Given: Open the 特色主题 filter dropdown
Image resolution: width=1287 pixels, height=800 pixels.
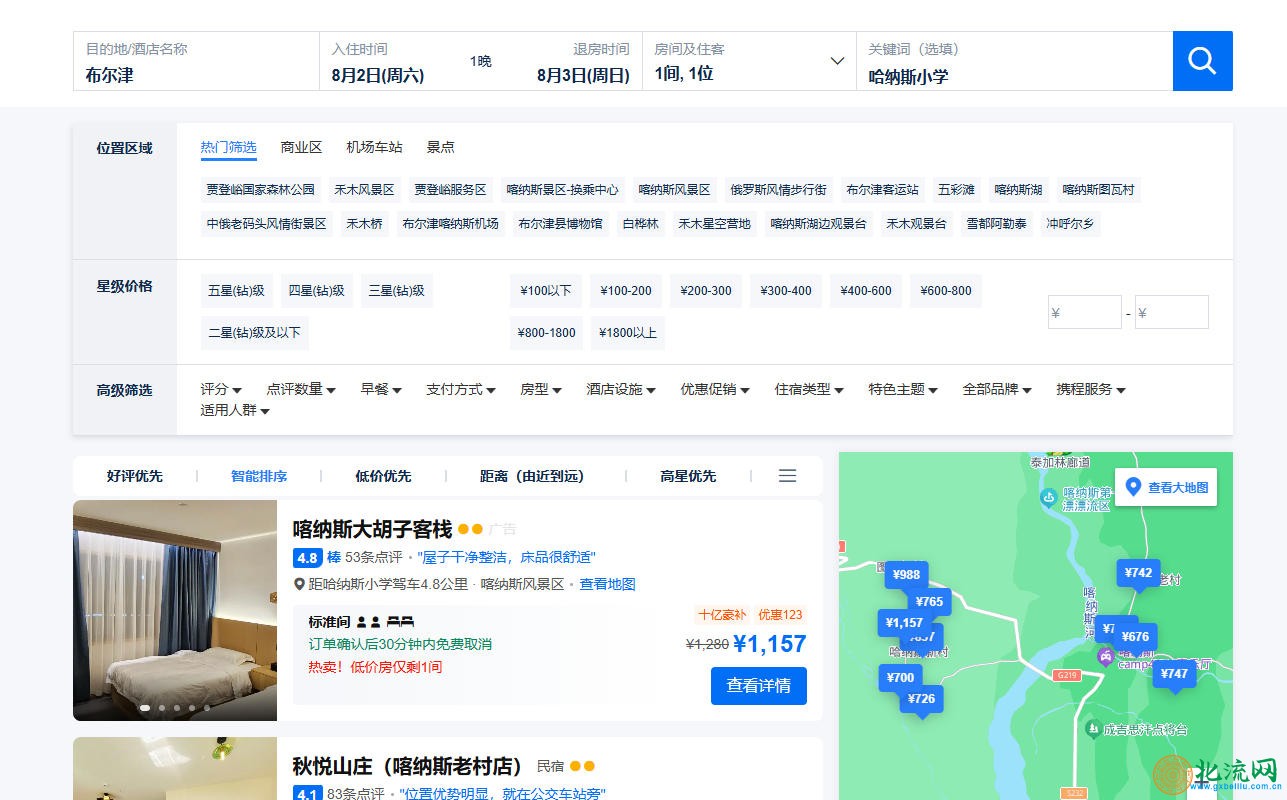Looking at the screenshot, I should tap(903, 390).
